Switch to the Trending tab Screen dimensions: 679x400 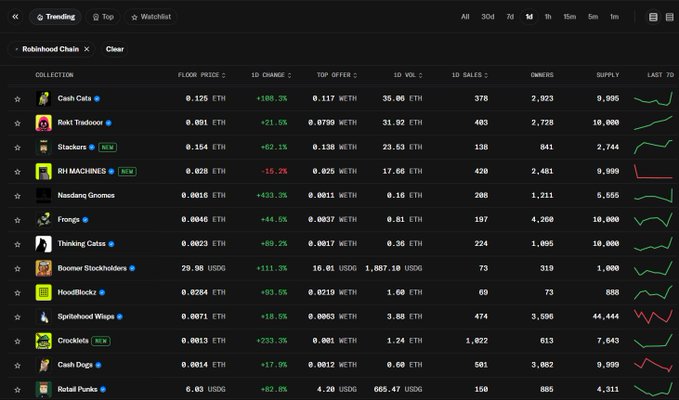click(55, 17)
